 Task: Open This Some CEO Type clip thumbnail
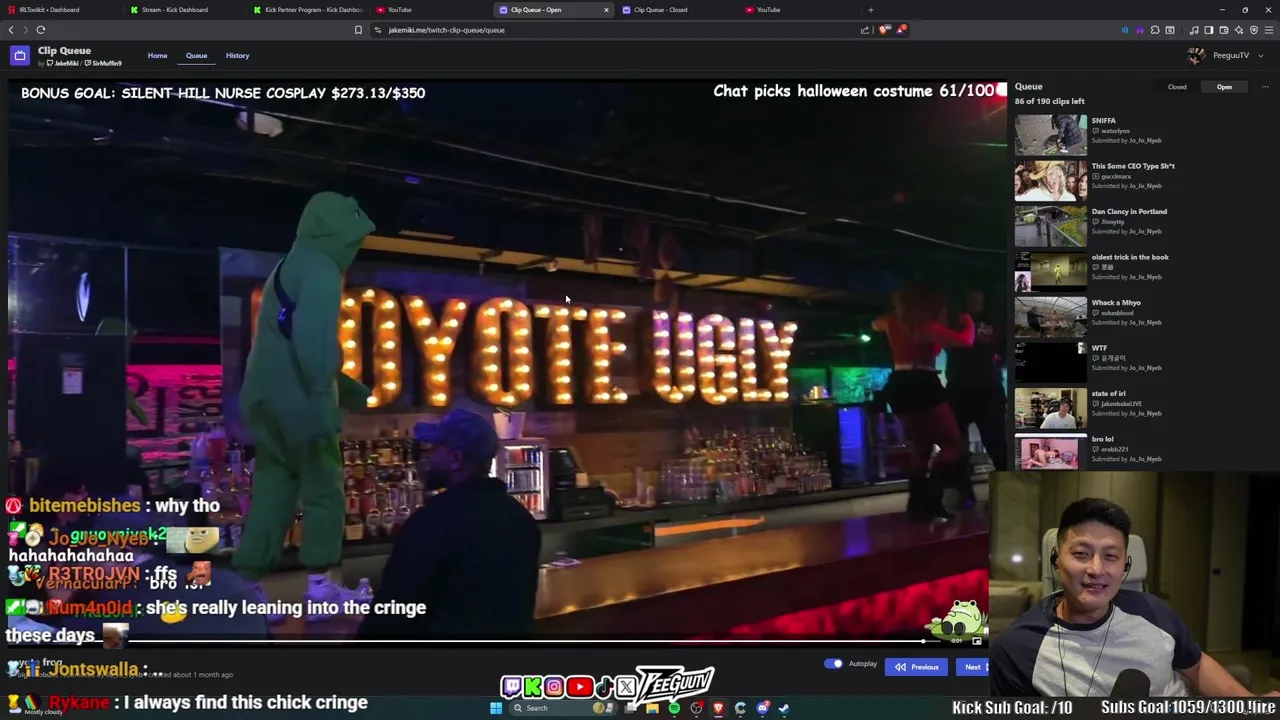(x=1050, y=181)
